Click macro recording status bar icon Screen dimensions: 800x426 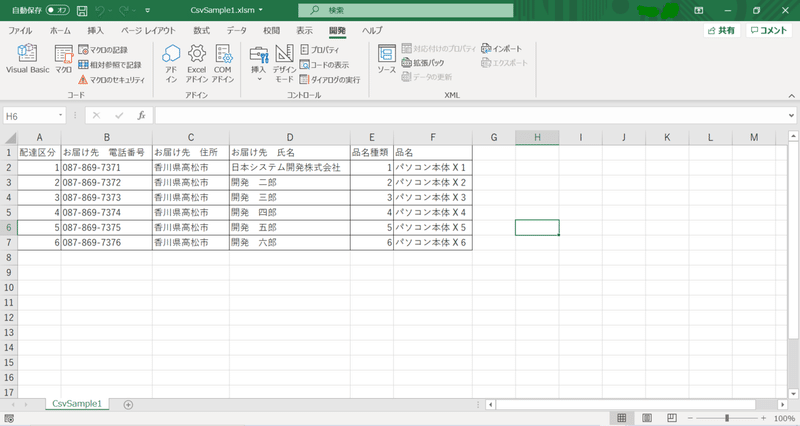(9, 419)
